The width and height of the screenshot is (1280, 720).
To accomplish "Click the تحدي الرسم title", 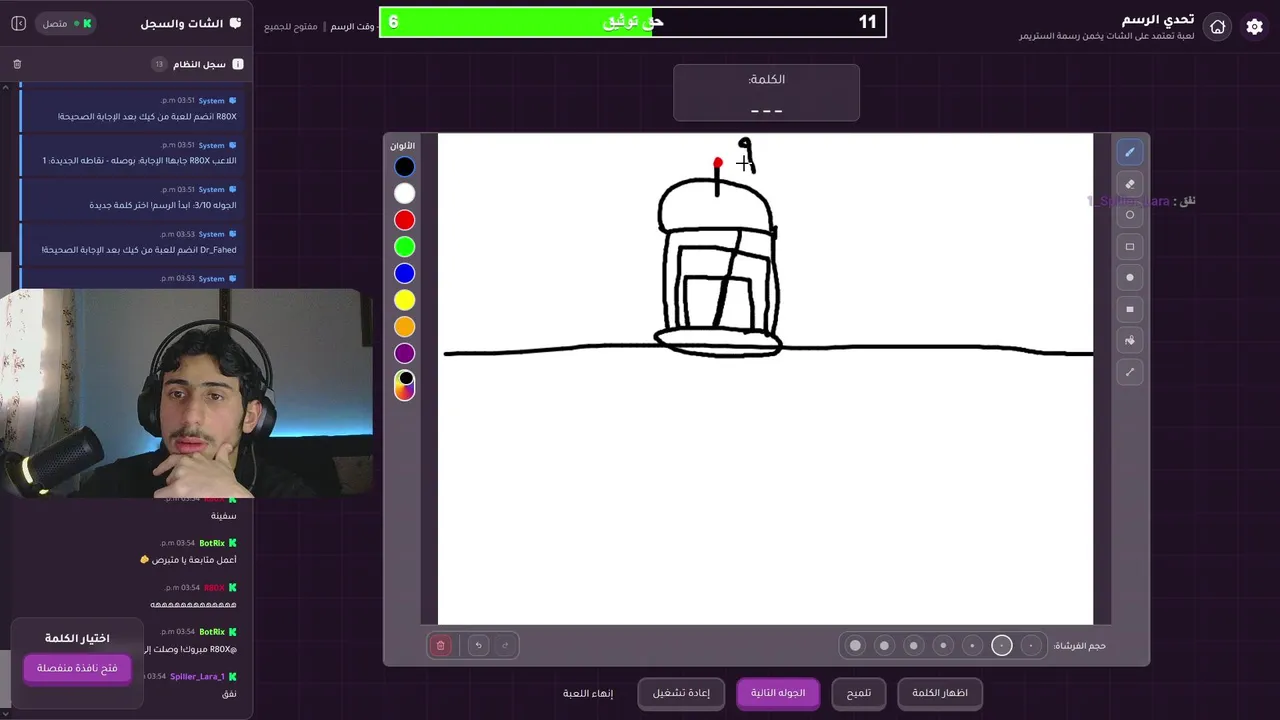I will coord(1158,19).
